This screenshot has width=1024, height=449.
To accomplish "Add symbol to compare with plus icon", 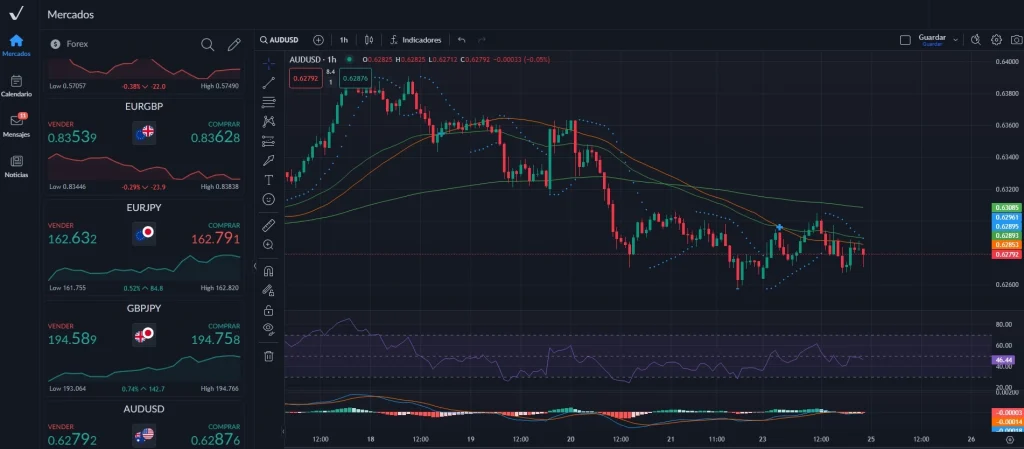I will click(318, 40).
